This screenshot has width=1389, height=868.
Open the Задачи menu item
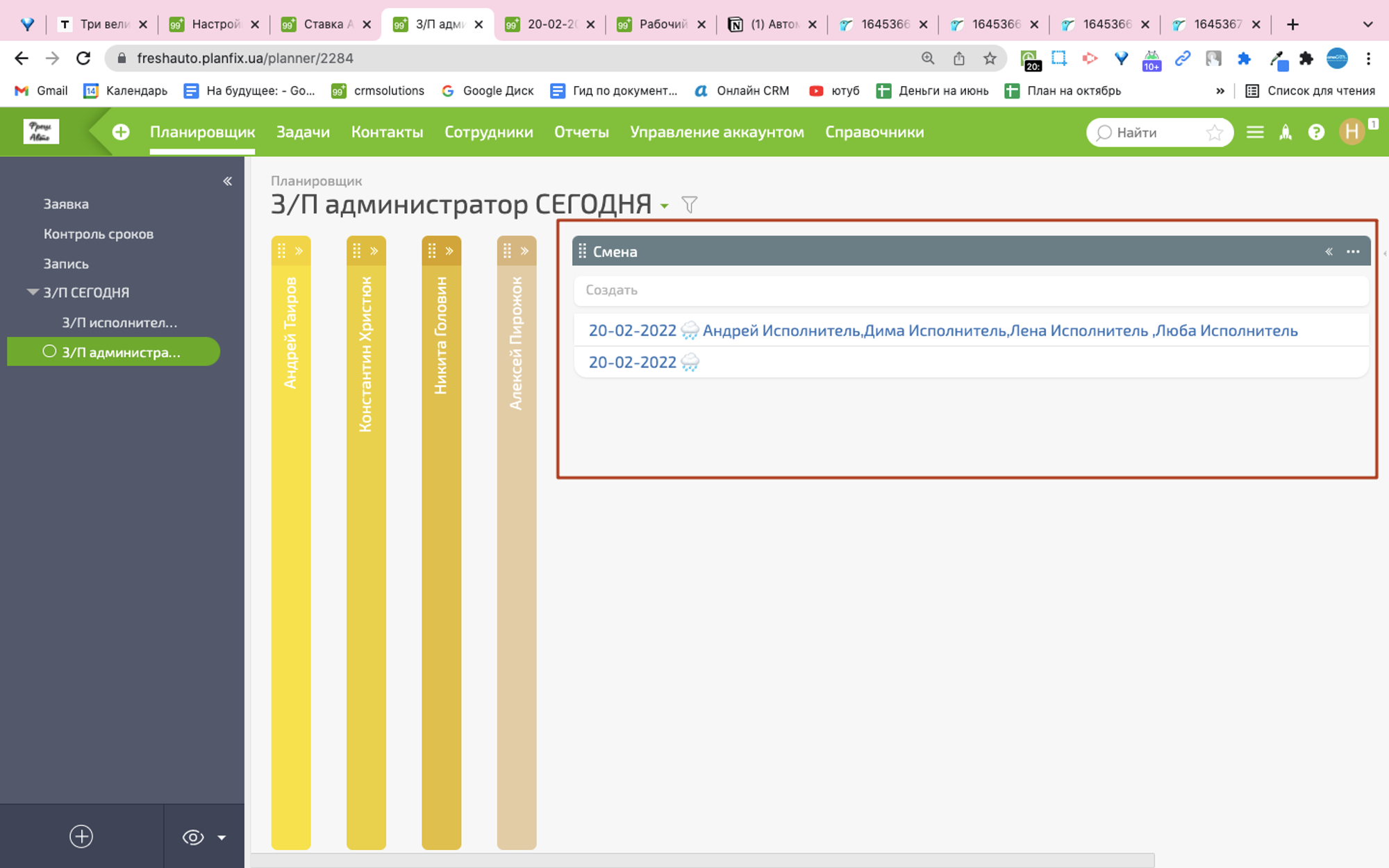coord(303,132)
